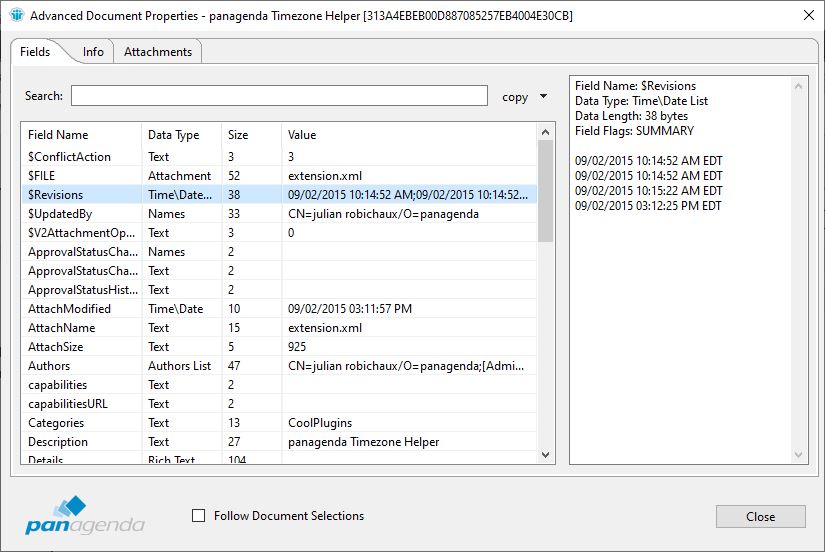The width and height of the screenshot is (826, 554).
Task: Select the Description field row
Action: 279,442
